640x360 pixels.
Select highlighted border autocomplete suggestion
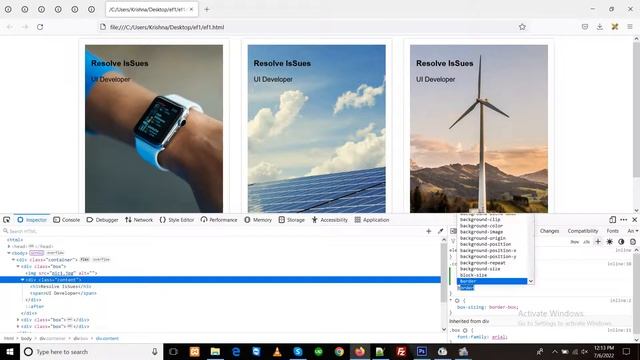coord(492,281)
